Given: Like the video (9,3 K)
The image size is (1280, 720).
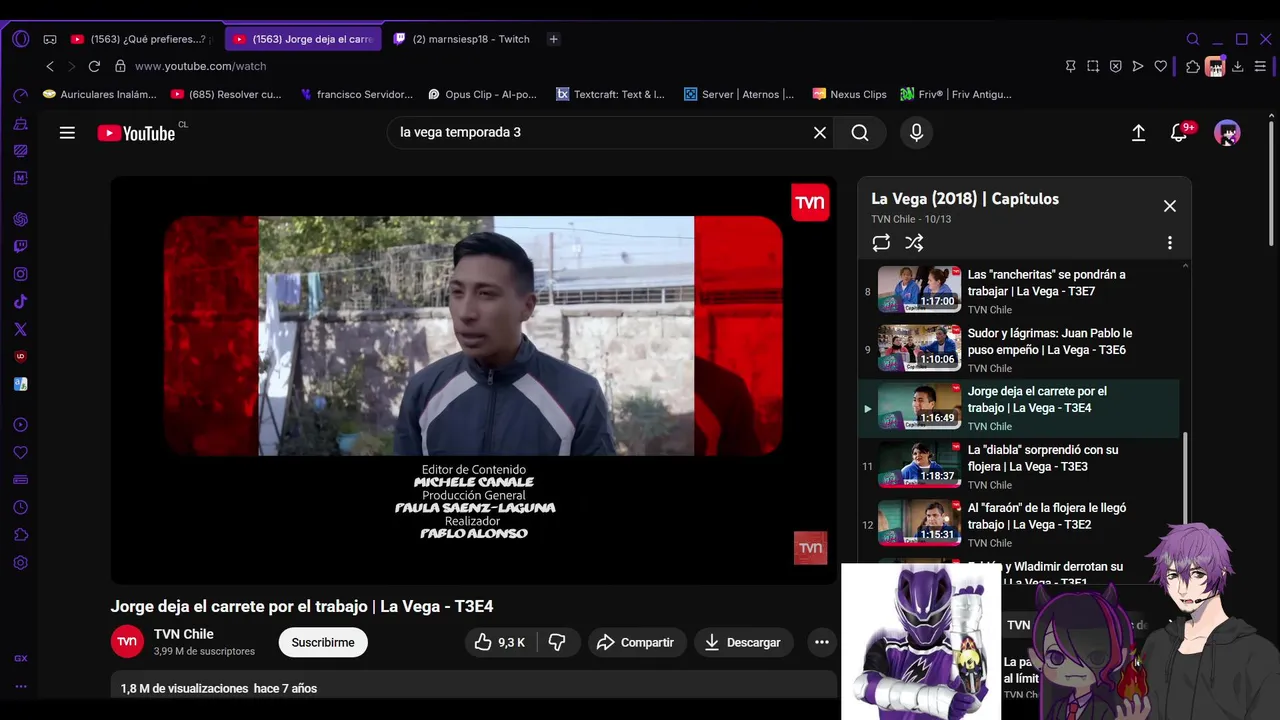Looking at the screenshot, I should [x=501, y=642].
